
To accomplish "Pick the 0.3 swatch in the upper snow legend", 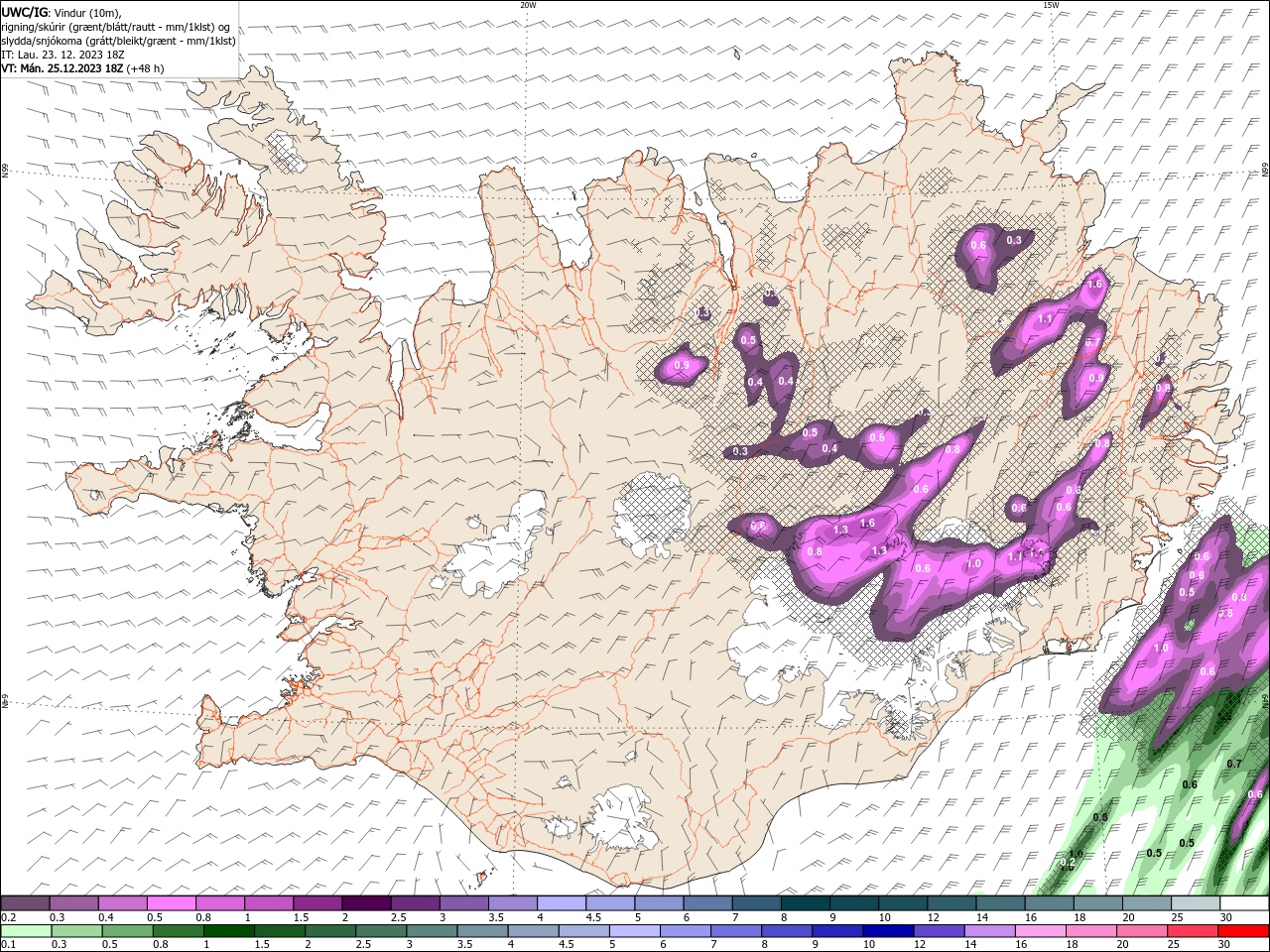I will [x=74, y=903].
